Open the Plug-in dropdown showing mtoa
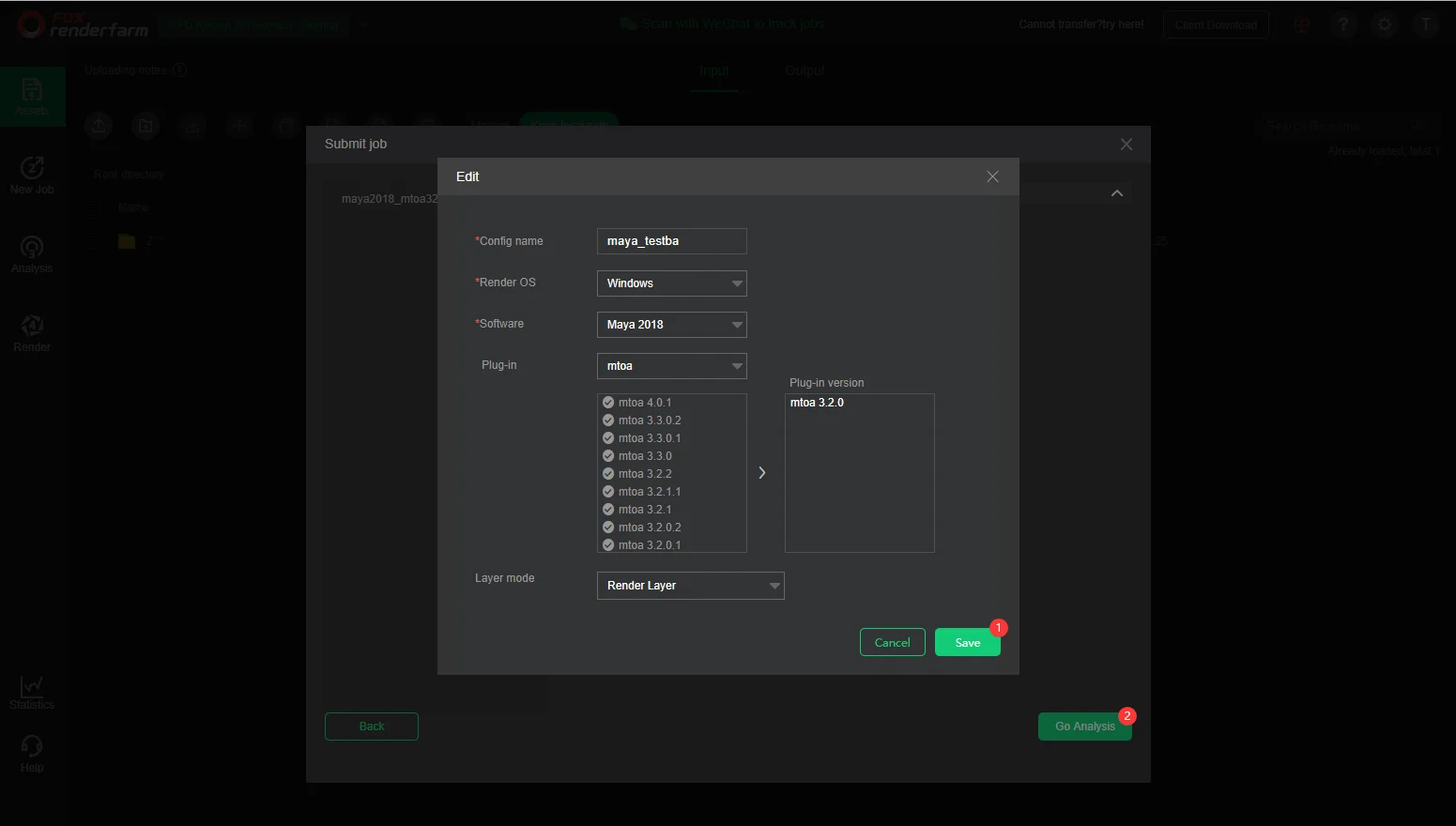 pos(672,366)
